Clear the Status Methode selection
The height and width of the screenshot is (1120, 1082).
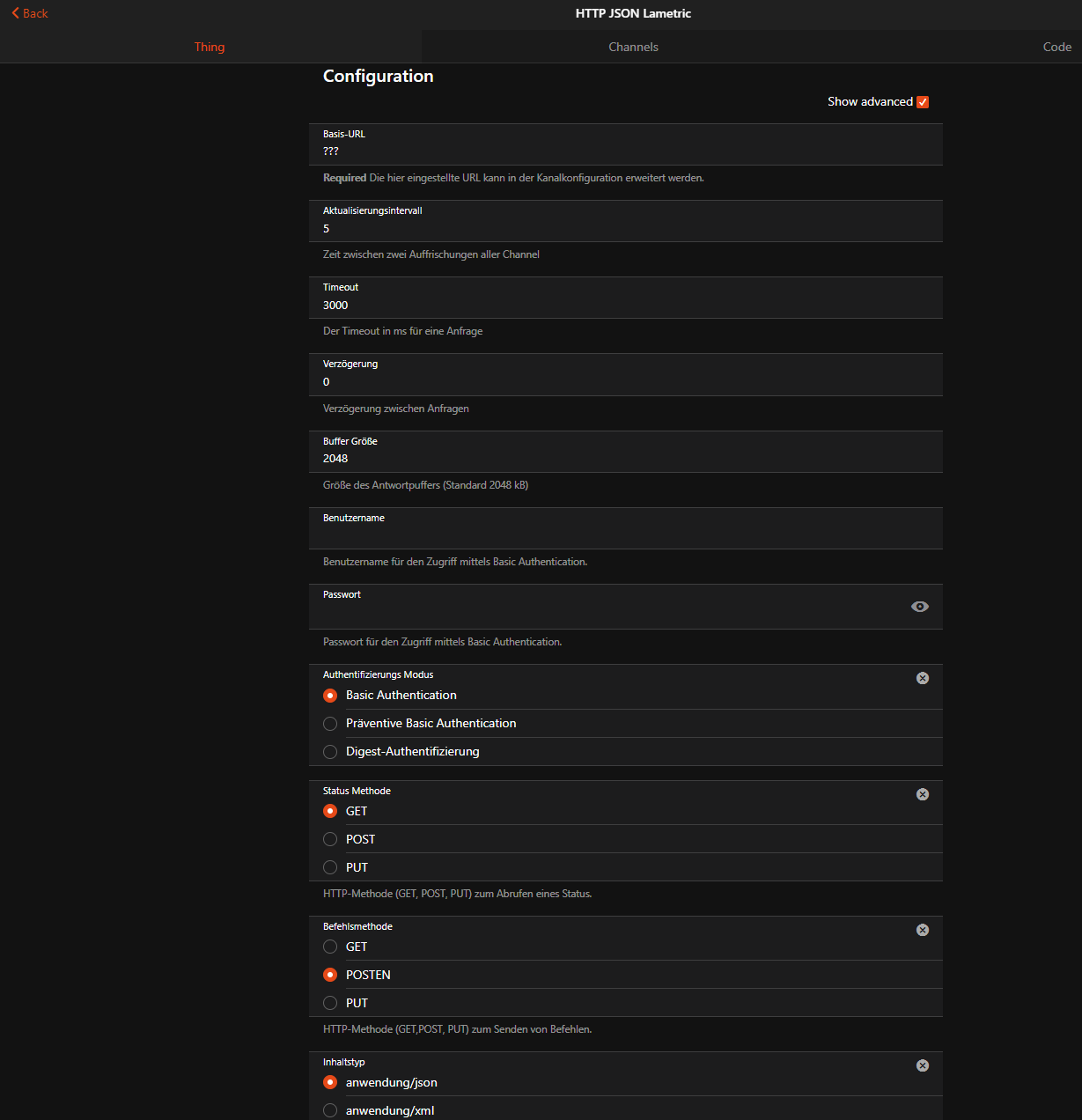point(922,794)
